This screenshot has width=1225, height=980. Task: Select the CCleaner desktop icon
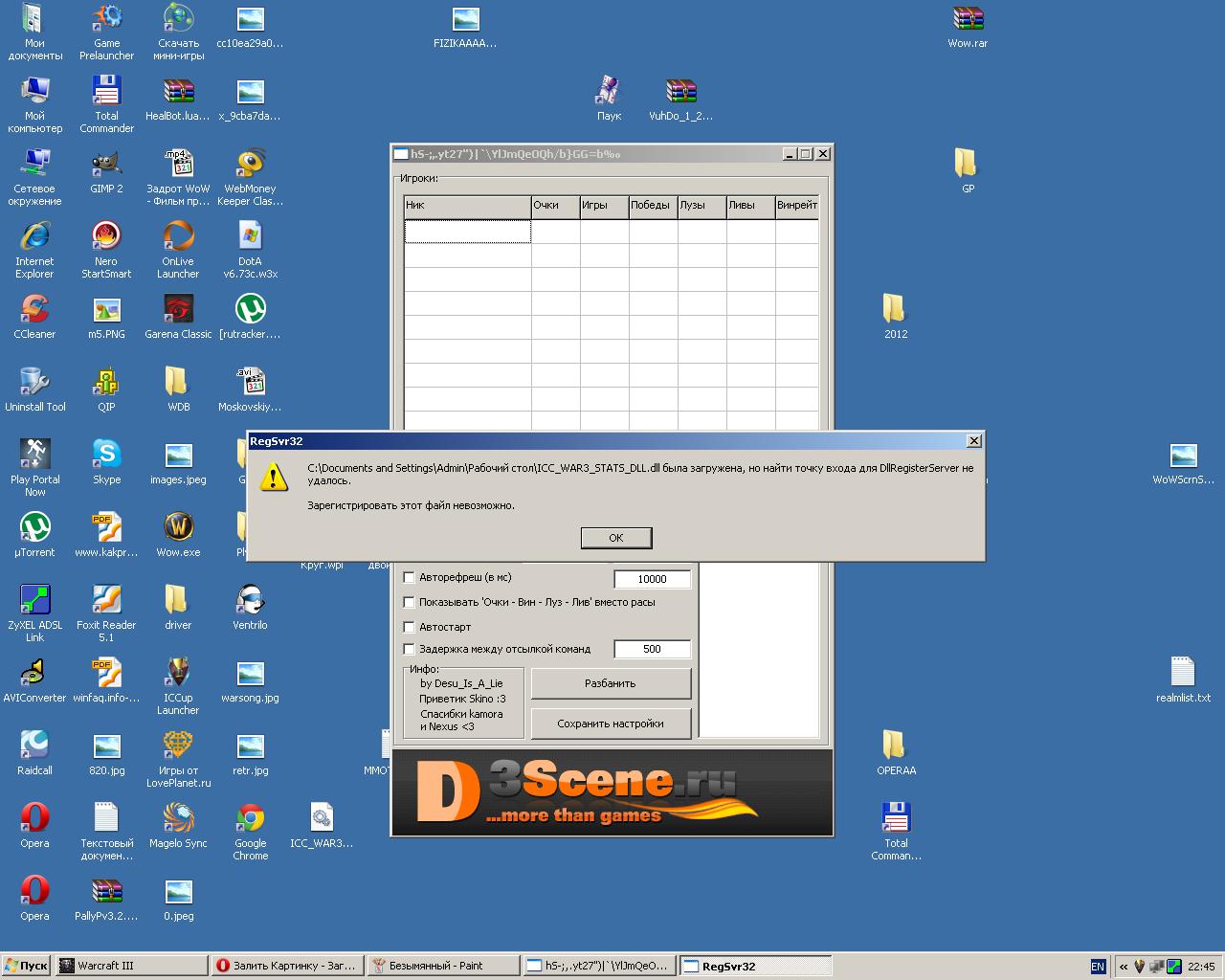(34, 318)
